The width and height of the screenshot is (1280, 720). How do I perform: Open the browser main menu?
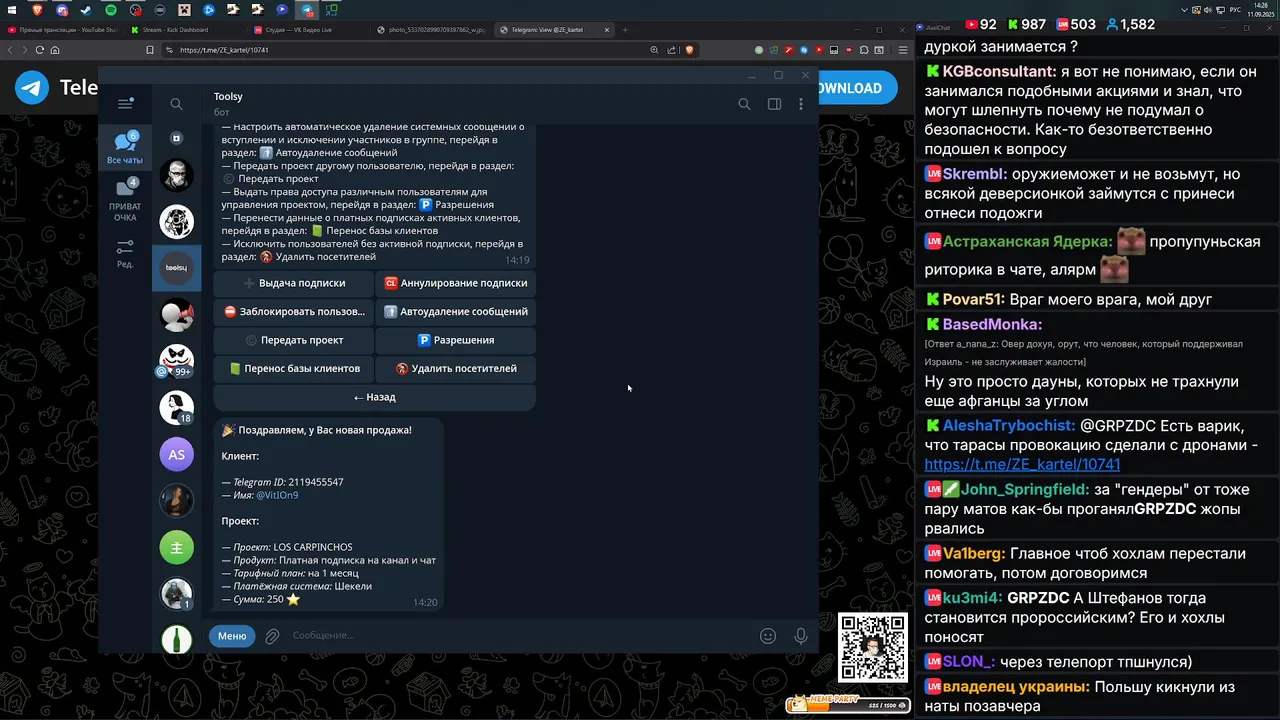[x=903, y=50]
